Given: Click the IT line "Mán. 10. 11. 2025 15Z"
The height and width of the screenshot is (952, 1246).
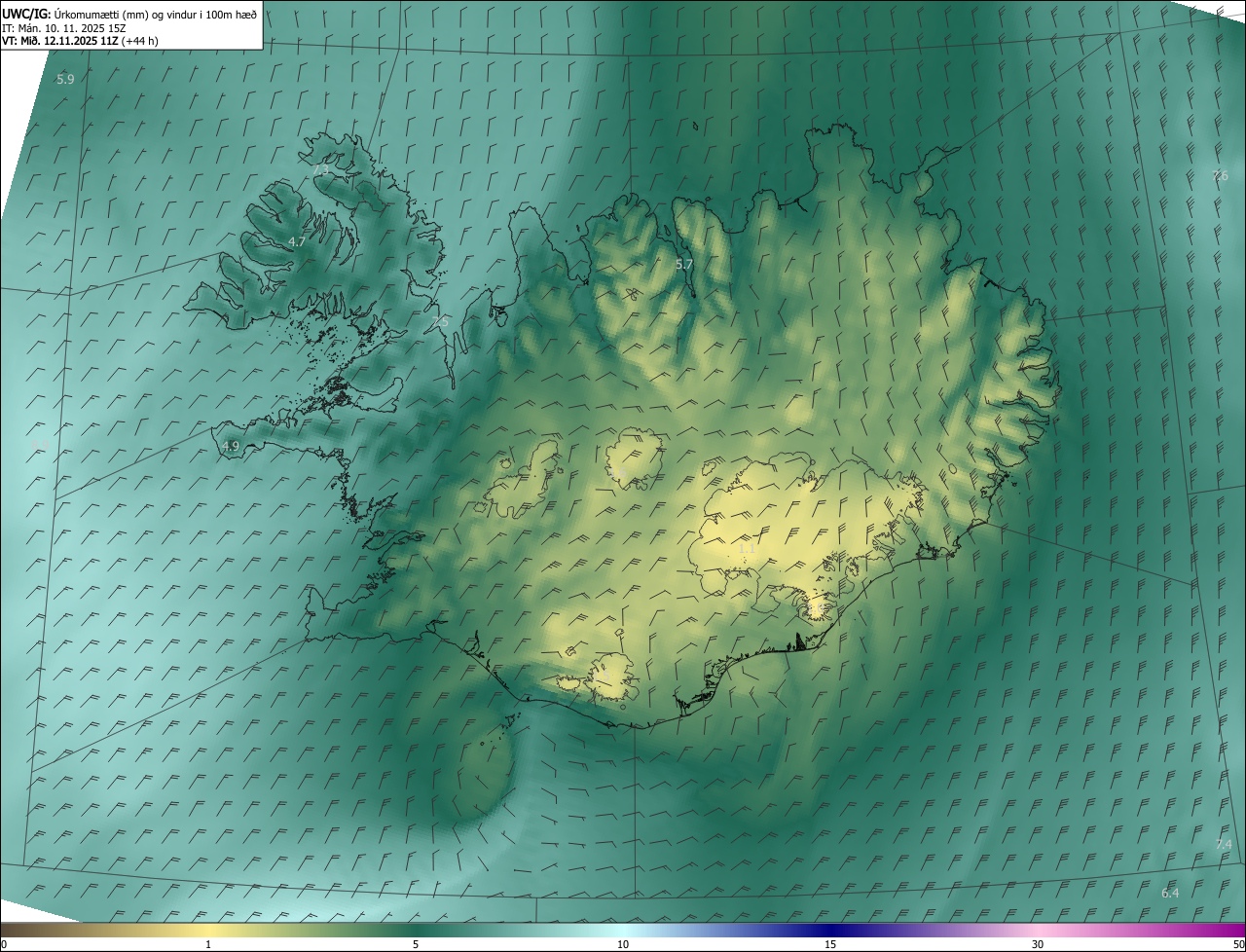Looking at the screenshot, I should pos(72,27).
